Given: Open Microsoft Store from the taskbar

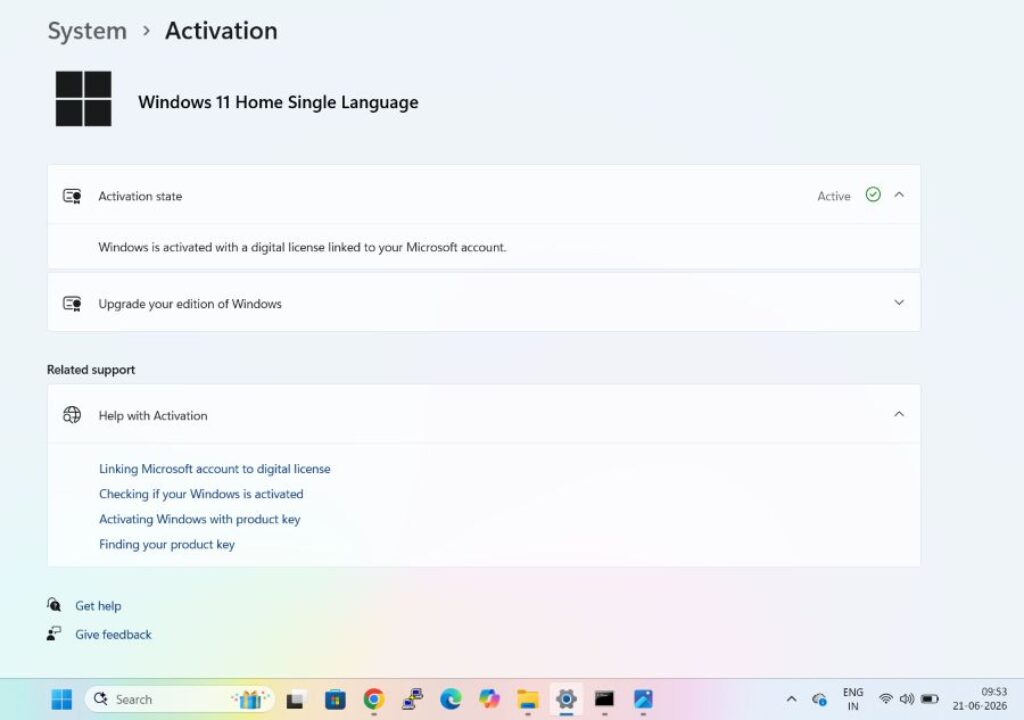Looking at the screenshot, I should click(335, 700).
